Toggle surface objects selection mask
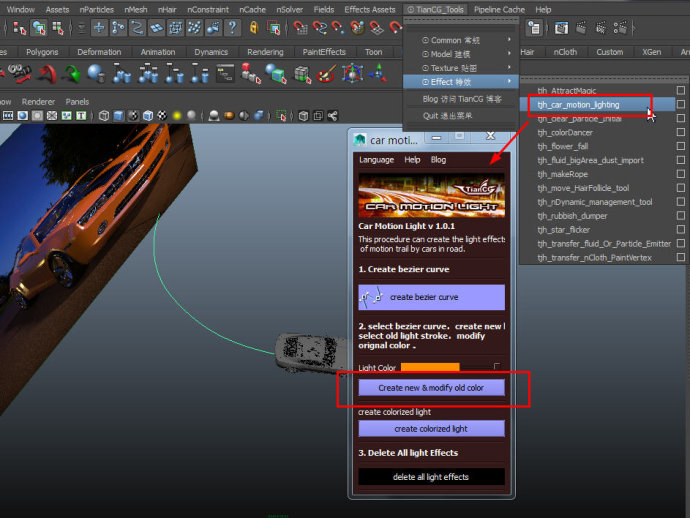Viewport: 690px width, 518px height. (156, 28)
